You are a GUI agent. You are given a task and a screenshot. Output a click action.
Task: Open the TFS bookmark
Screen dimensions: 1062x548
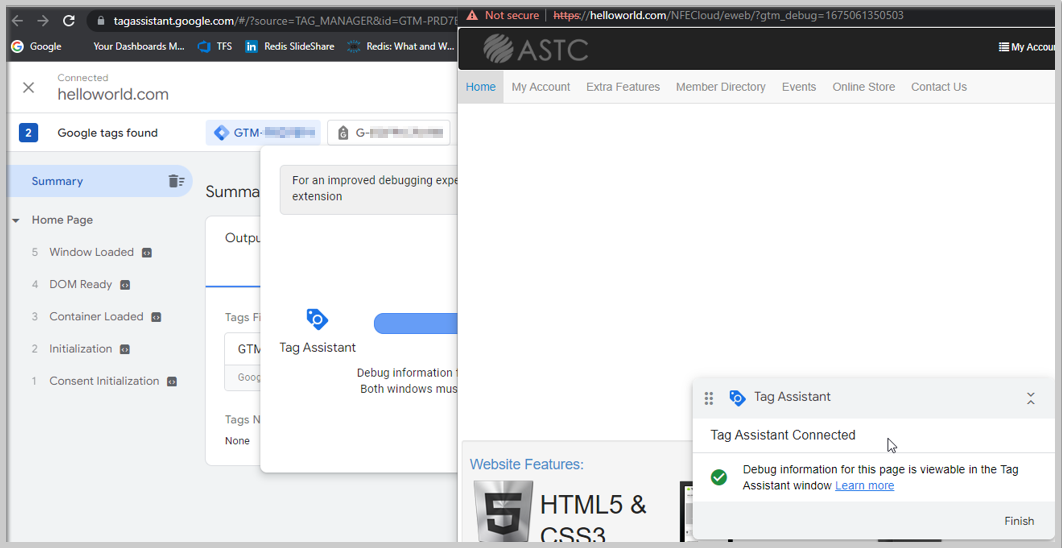(215, 47)
